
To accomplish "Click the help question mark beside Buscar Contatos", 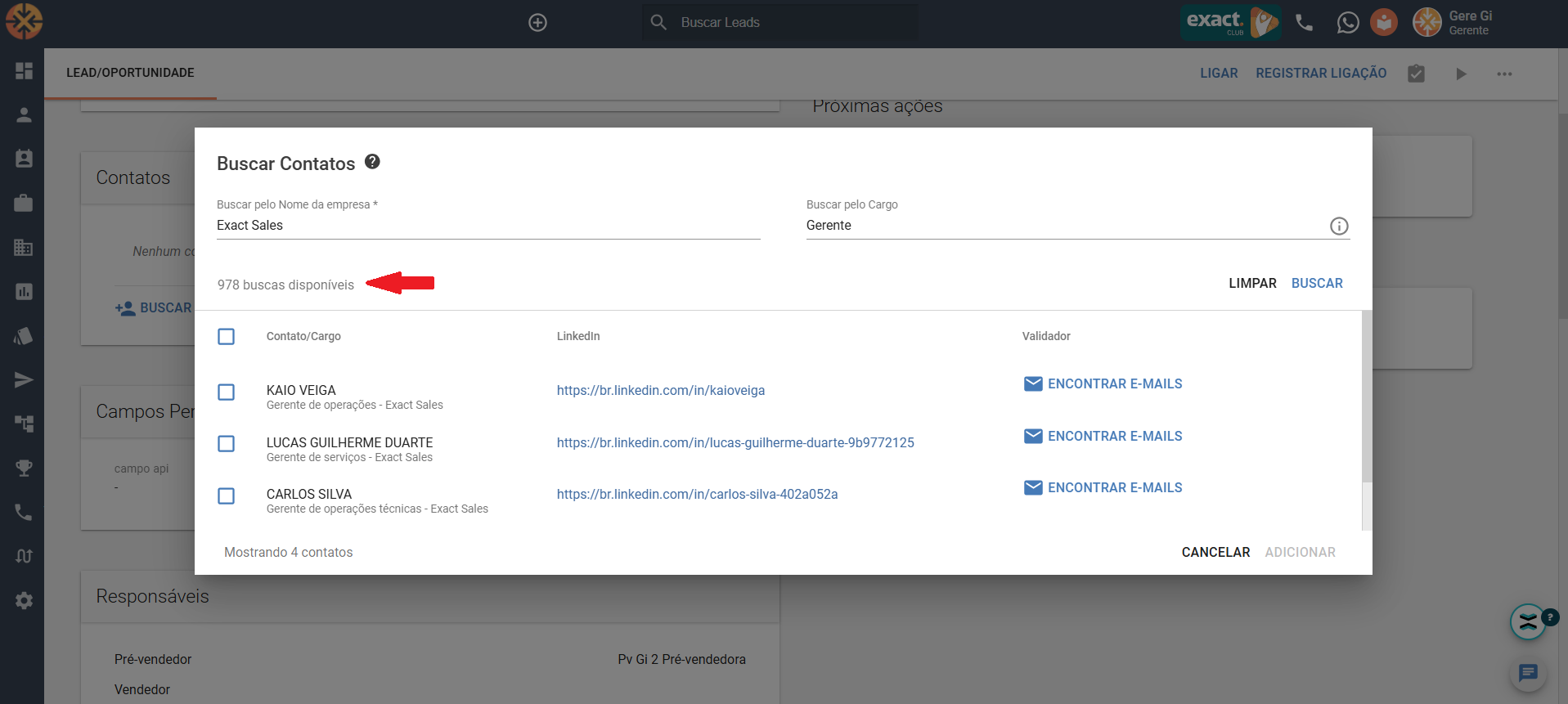I will [372, 162].
